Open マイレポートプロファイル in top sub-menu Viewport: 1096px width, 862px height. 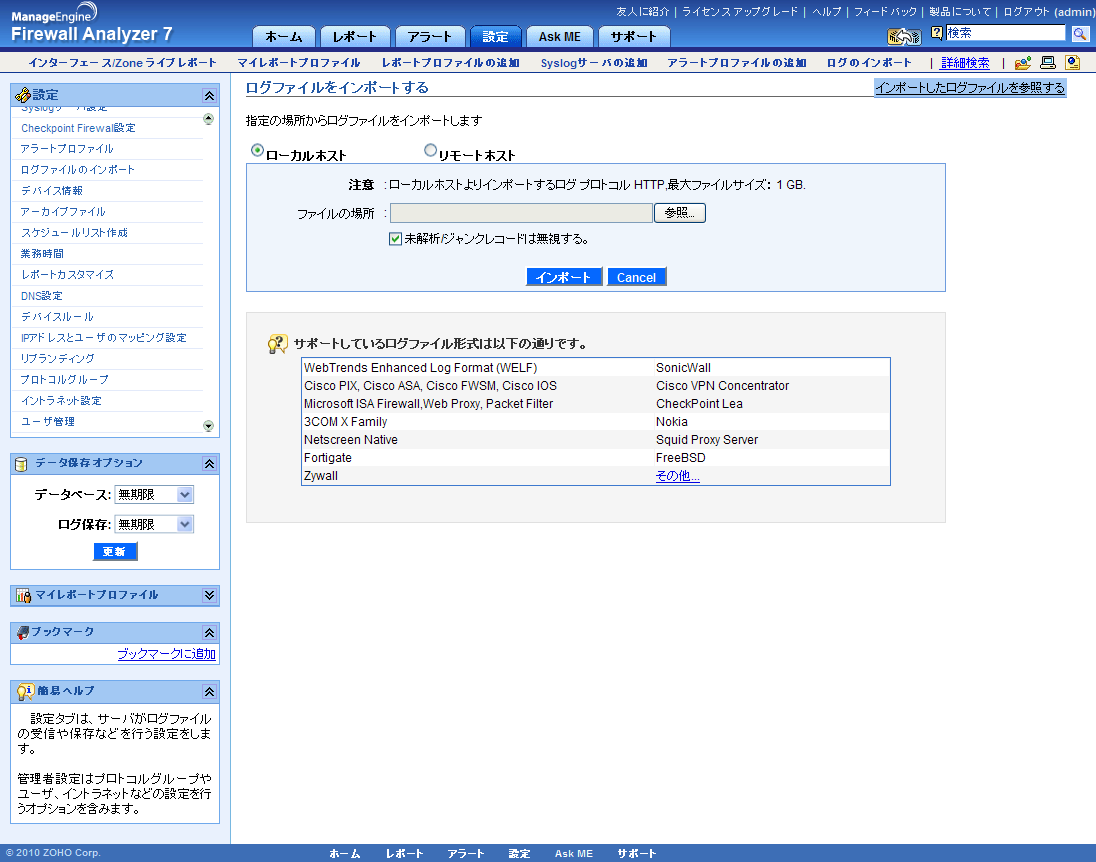pos(298,63)
